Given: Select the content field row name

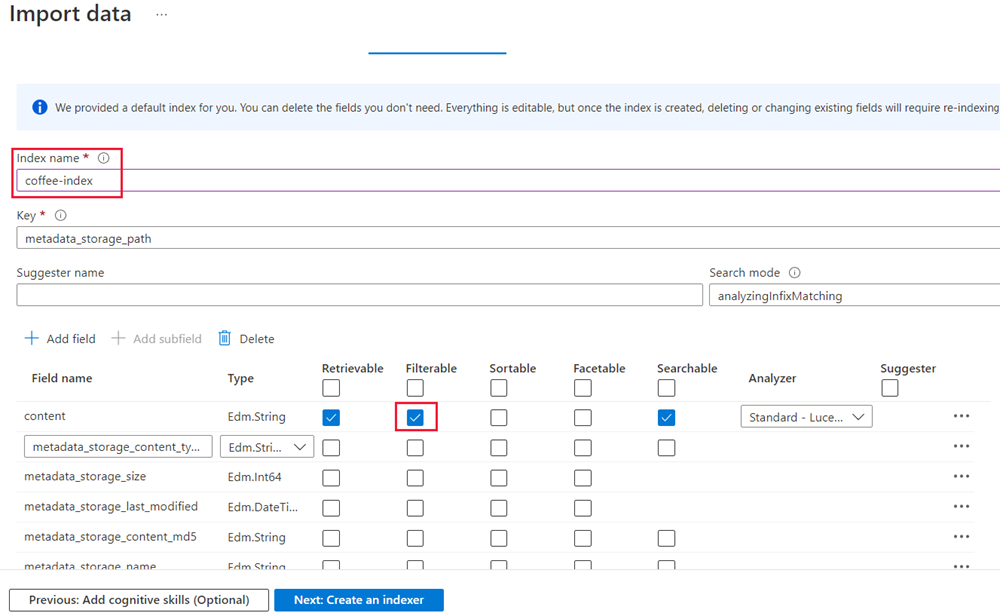Looking at the screenshot, I should pos(45,416).
